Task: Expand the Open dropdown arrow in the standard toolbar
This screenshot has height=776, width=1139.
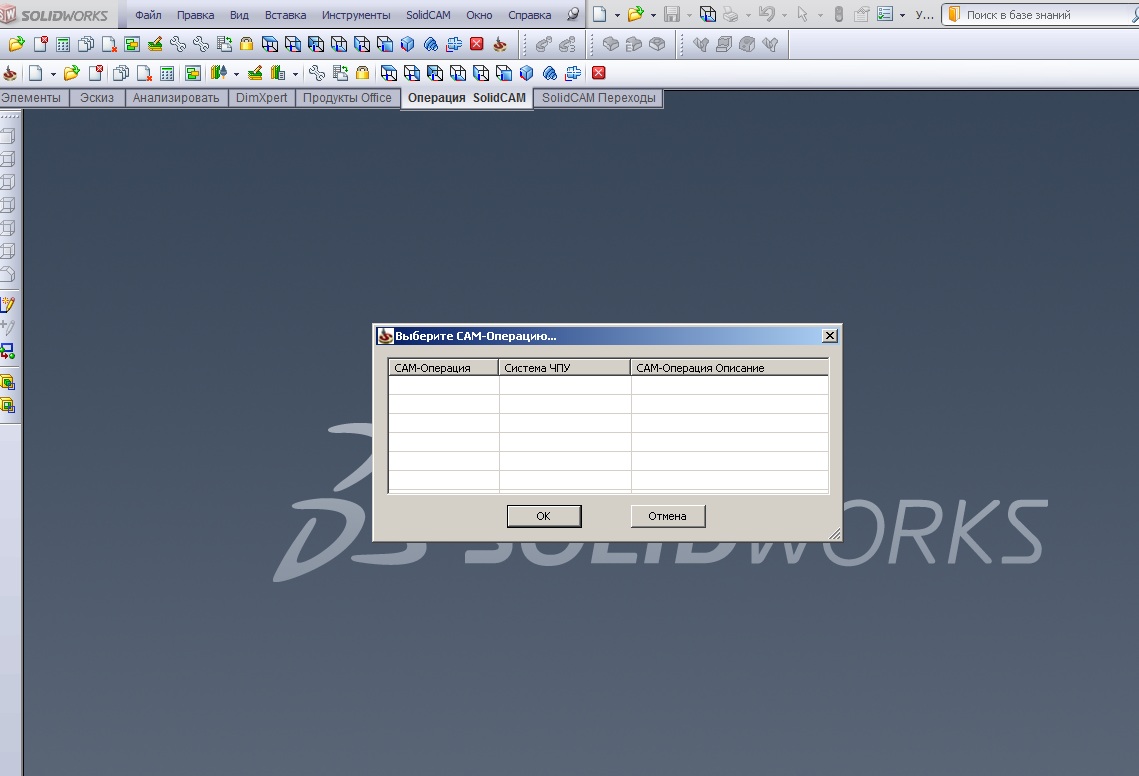Action: [653, 15]
